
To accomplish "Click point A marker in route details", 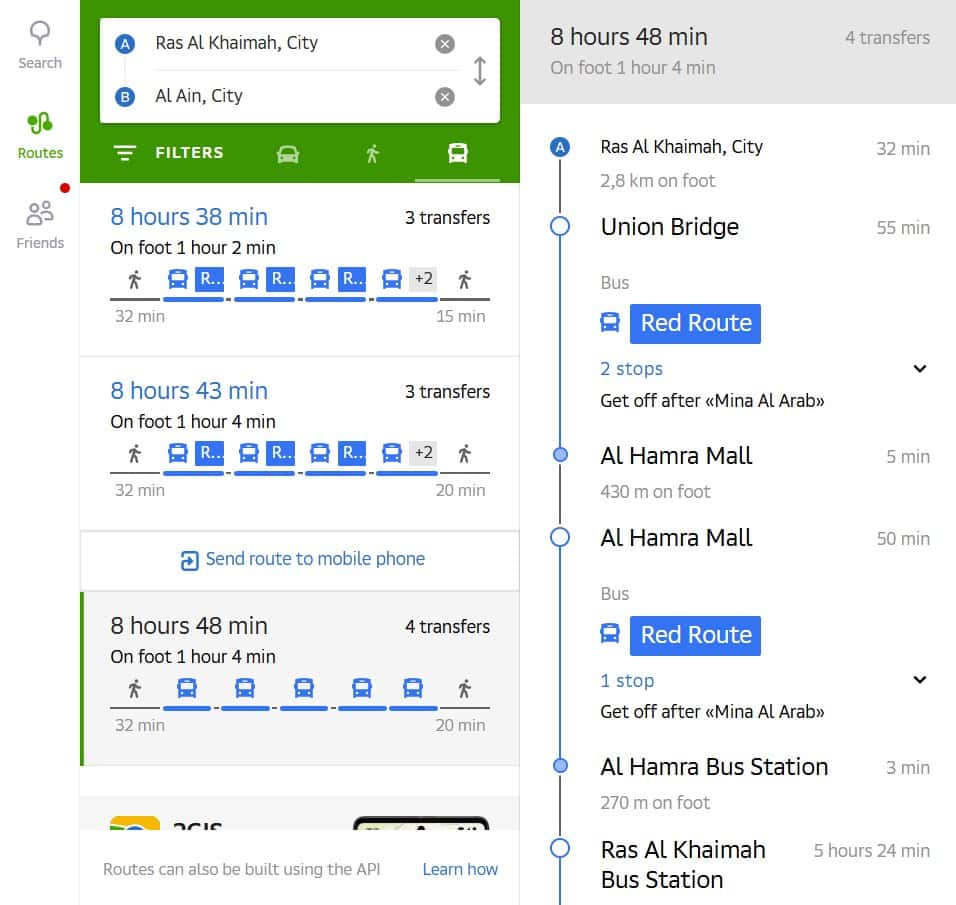I will 560,147.
